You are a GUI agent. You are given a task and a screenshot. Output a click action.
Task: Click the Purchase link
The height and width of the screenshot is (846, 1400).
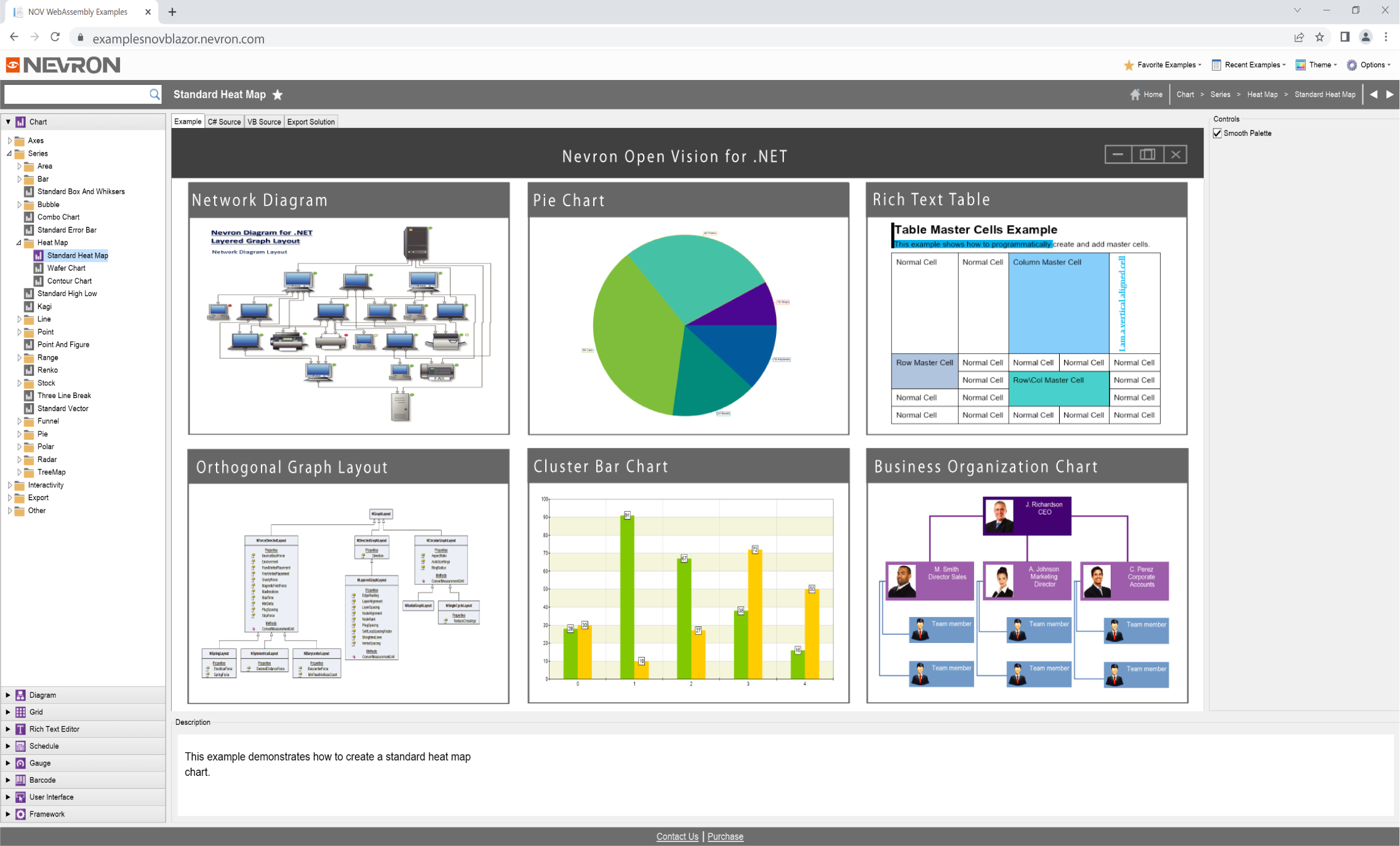point(725,836)
